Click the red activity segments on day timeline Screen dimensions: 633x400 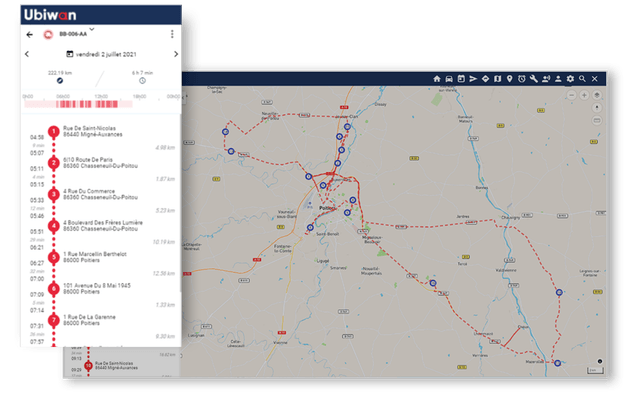pos(87,104)
